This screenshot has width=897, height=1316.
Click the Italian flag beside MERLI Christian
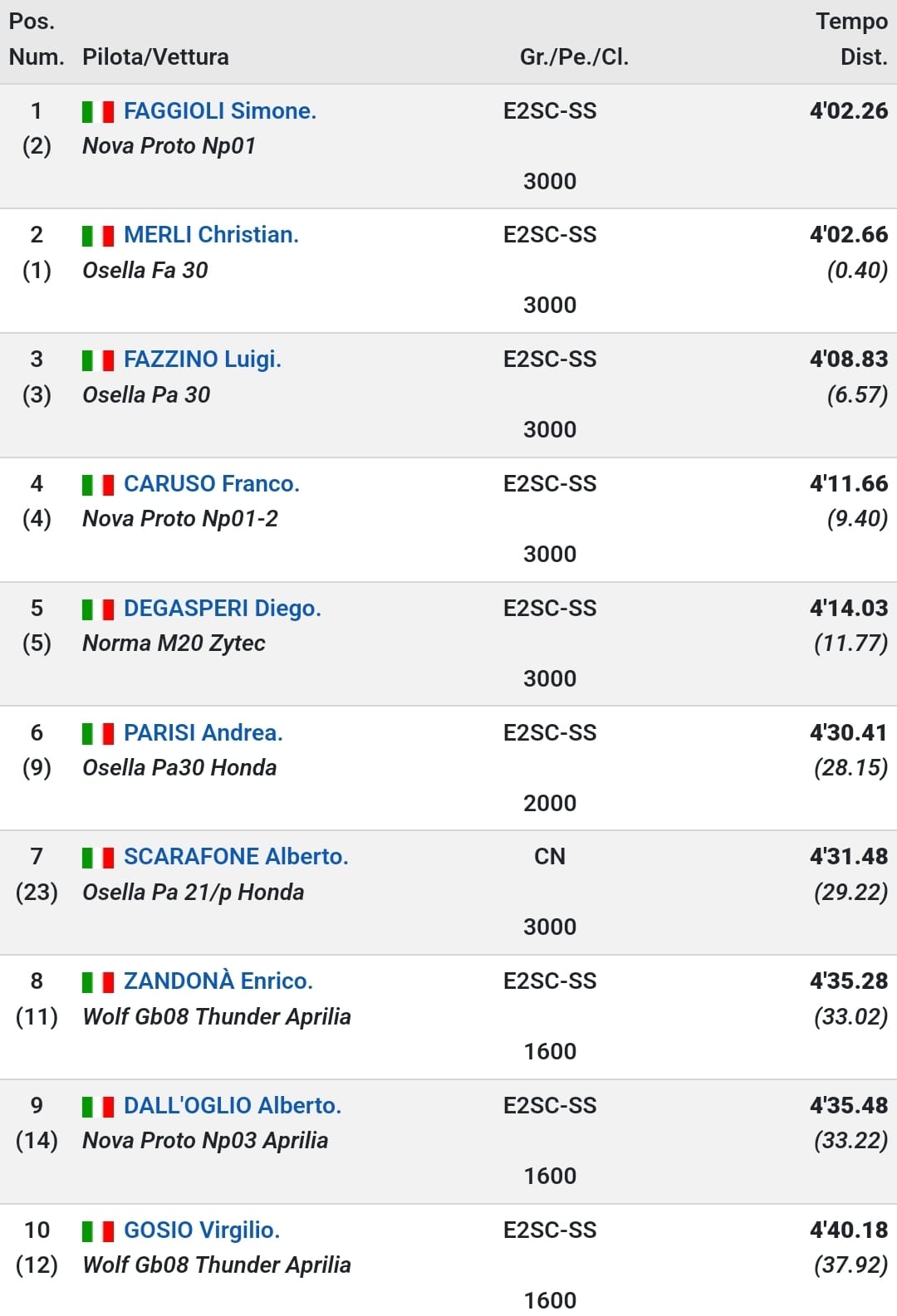[98, 236]
